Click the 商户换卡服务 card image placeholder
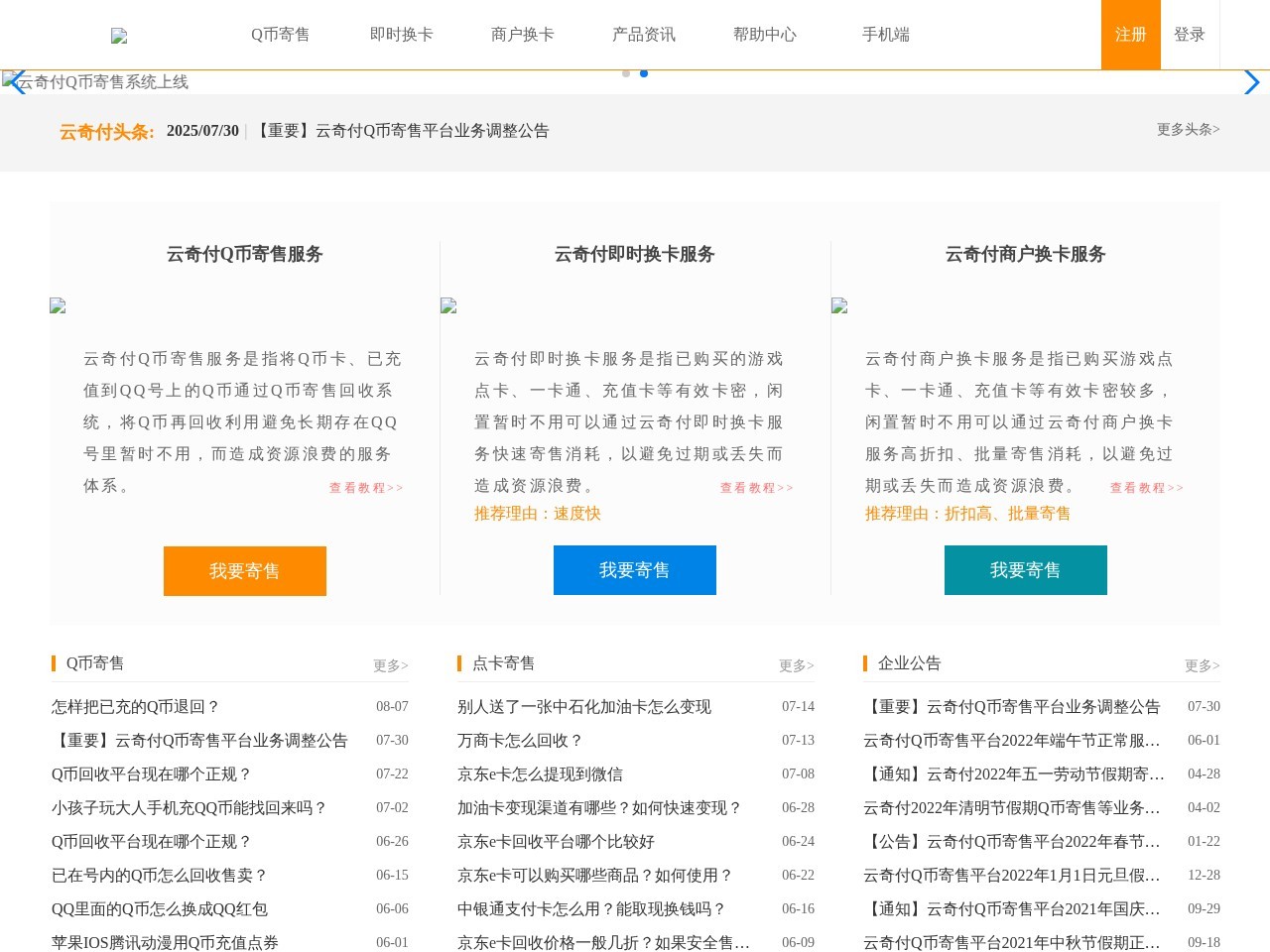The image size is (1270, 952). click(x=838, y=305)
